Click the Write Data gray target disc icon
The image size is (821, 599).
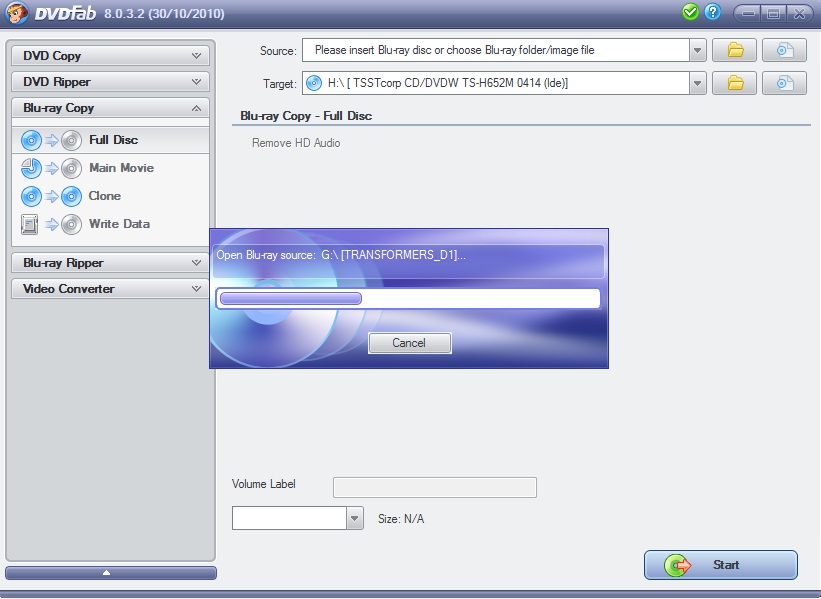(71, 224)
